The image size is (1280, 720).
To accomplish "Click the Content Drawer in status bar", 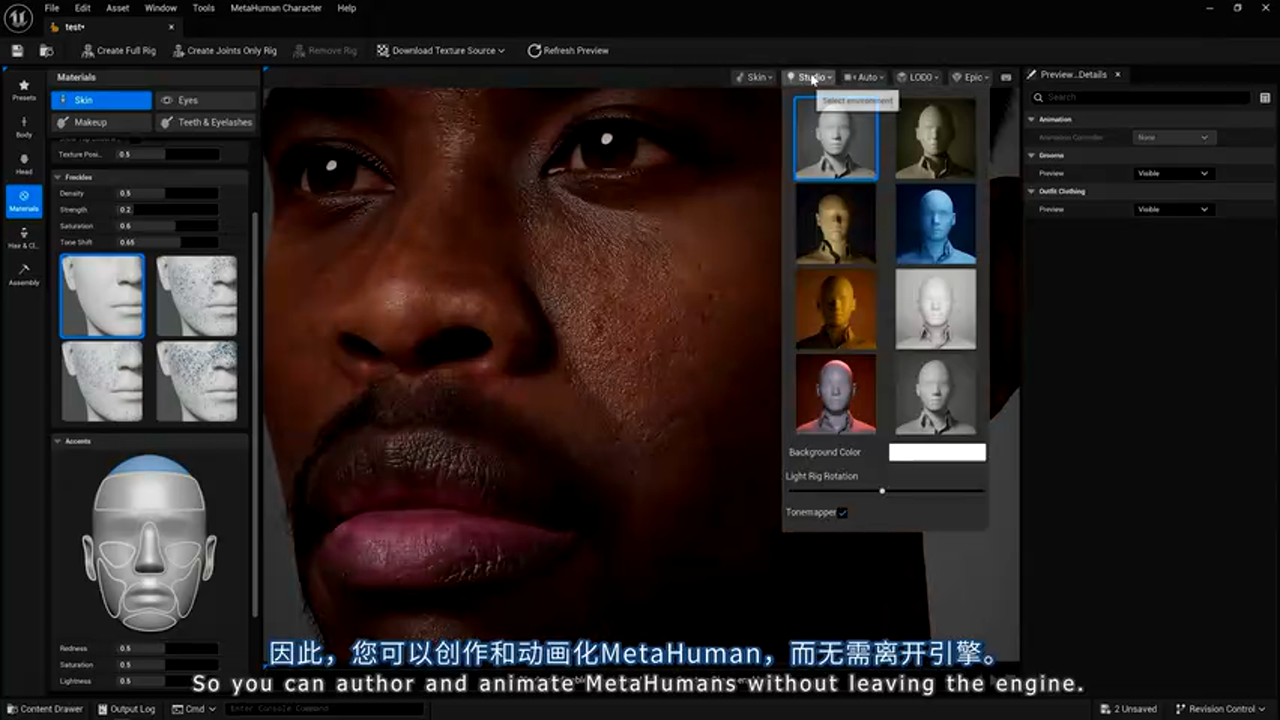I will pyautogui.click(x=45, y=708).
